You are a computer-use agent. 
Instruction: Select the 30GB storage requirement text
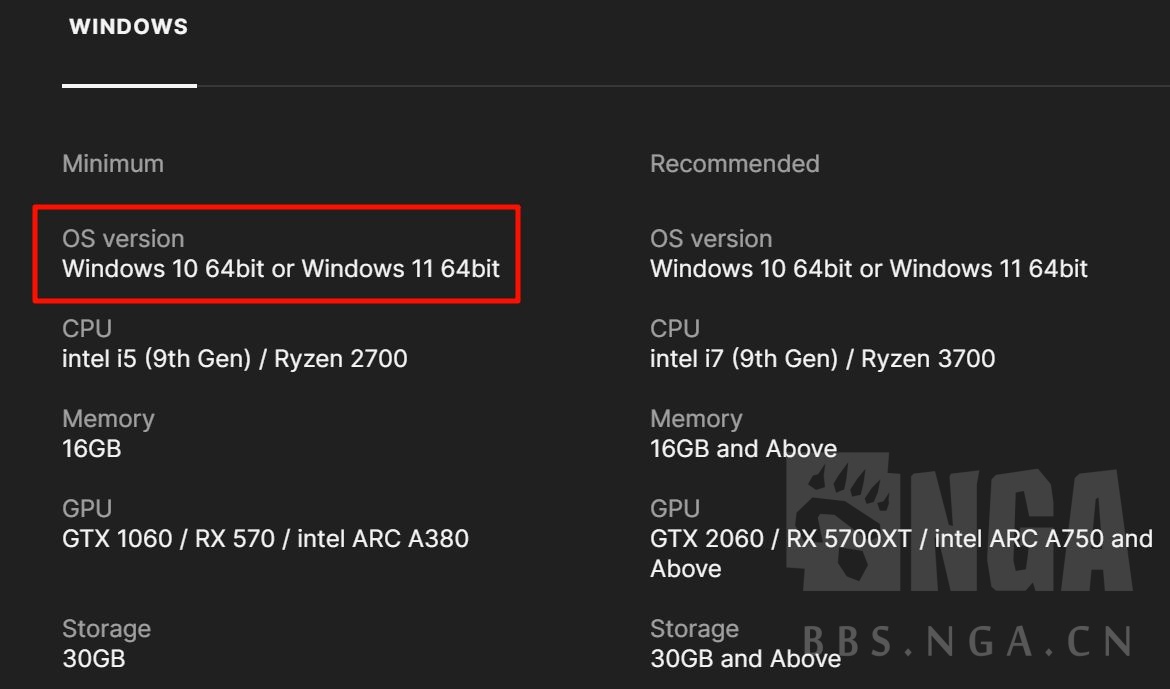[x=91, y=659]
